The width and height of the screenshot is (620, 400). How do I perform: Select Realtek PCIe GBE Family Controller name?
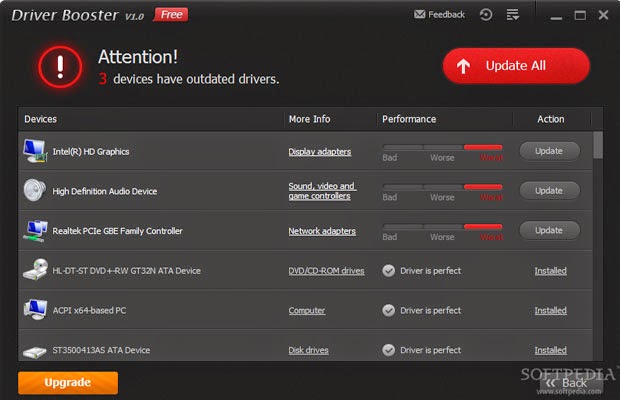[117, 231]
